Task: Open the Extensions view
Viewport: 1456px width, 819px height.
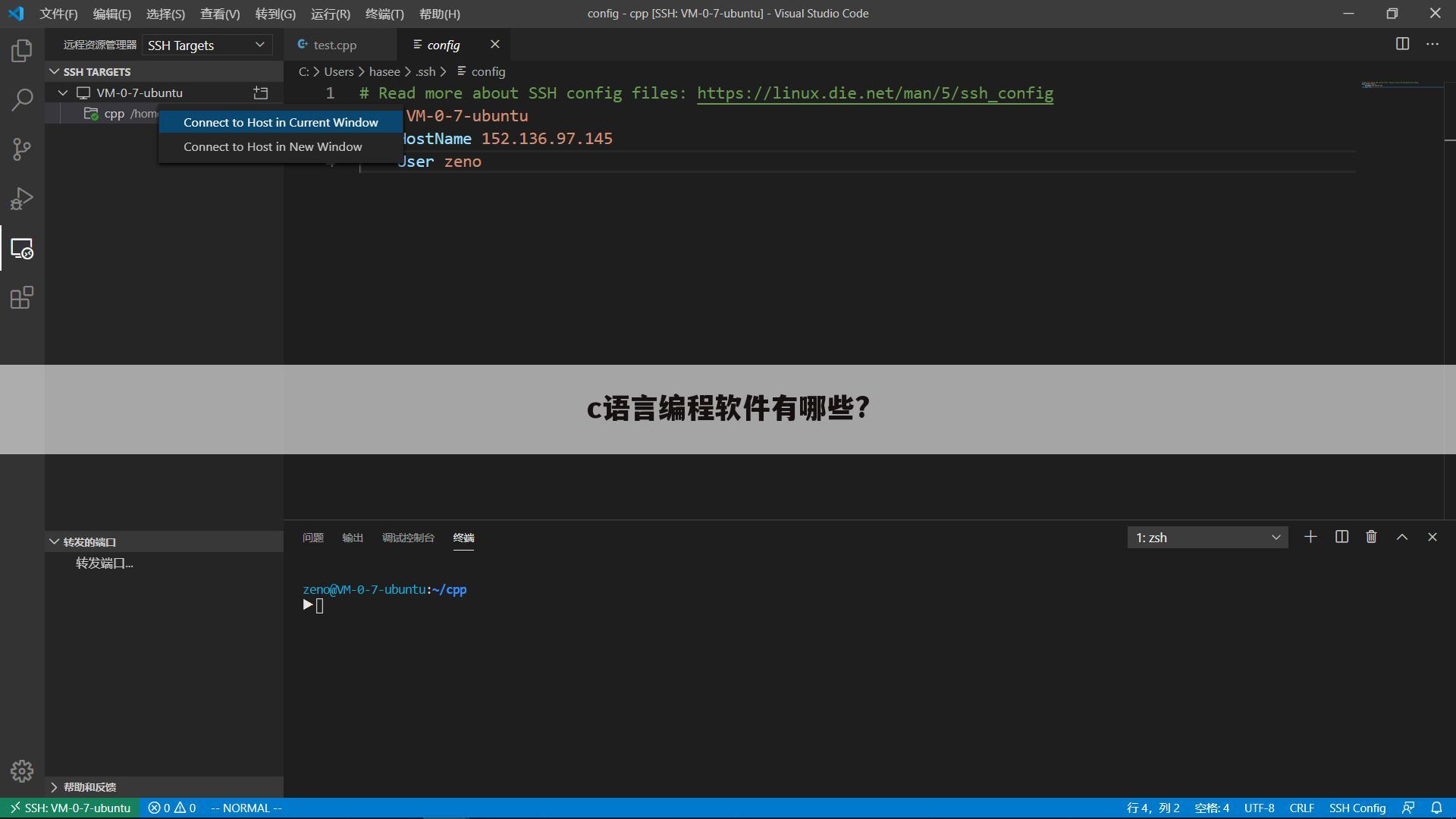Action: pyautogui.click(x=22, y=298)
